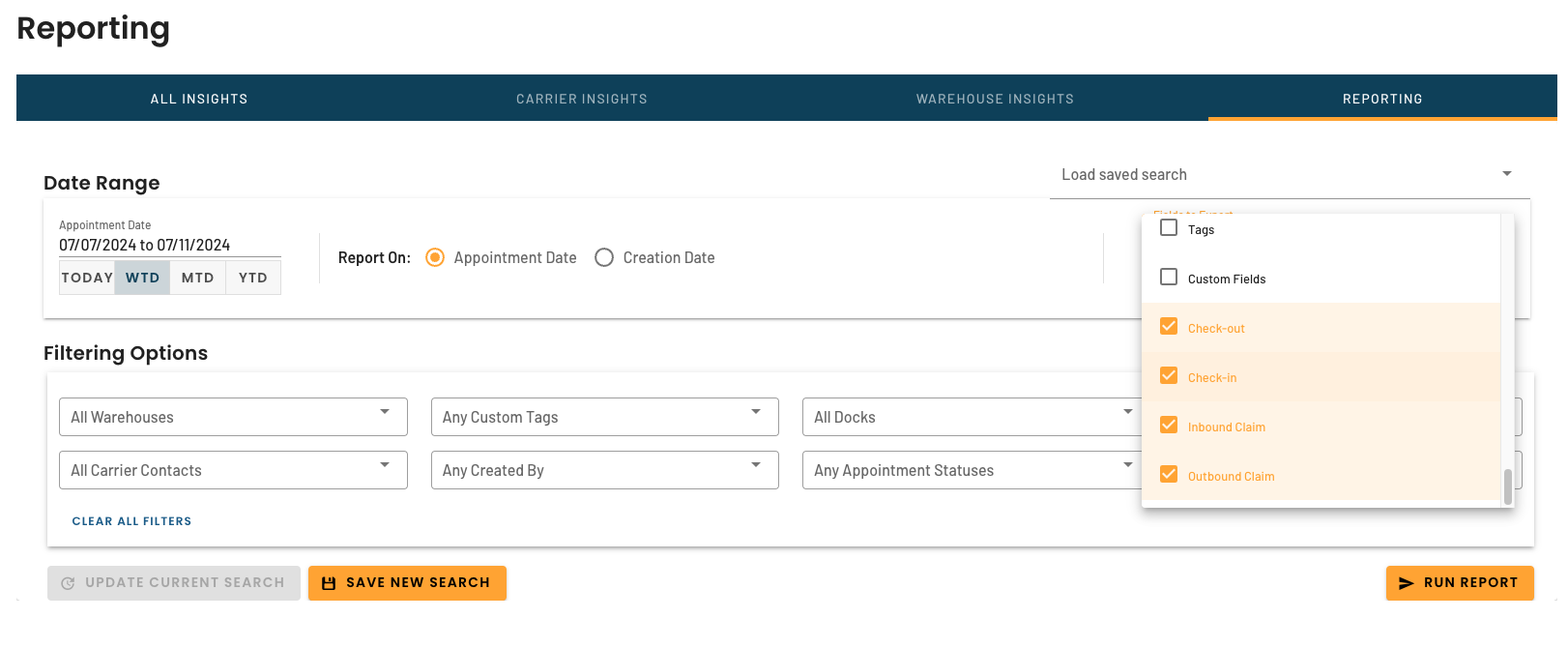The image size is (1568, 648).
Task: Open the Load saved search dropdown
Action: [1290, 175]
